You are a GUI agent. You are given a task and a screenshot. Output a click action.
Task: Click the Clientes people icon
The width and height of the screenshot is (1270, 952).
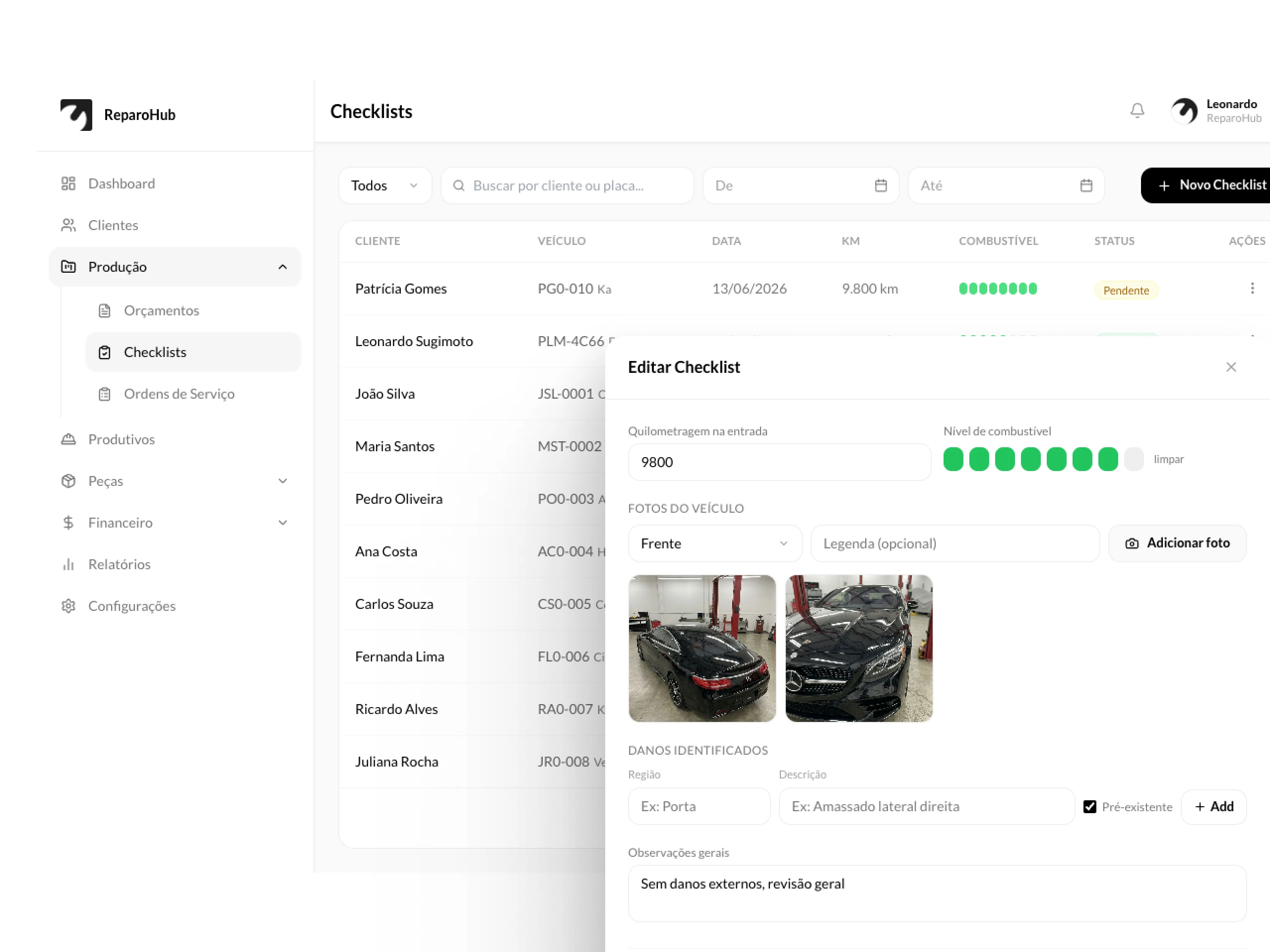point(68,225)
